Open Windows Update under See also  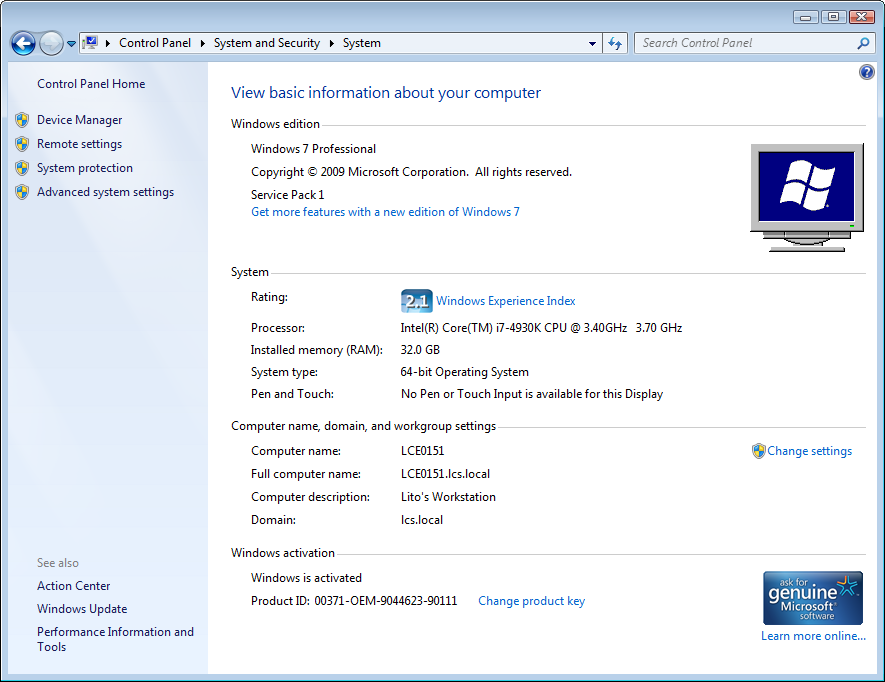[x=82, y=609]
